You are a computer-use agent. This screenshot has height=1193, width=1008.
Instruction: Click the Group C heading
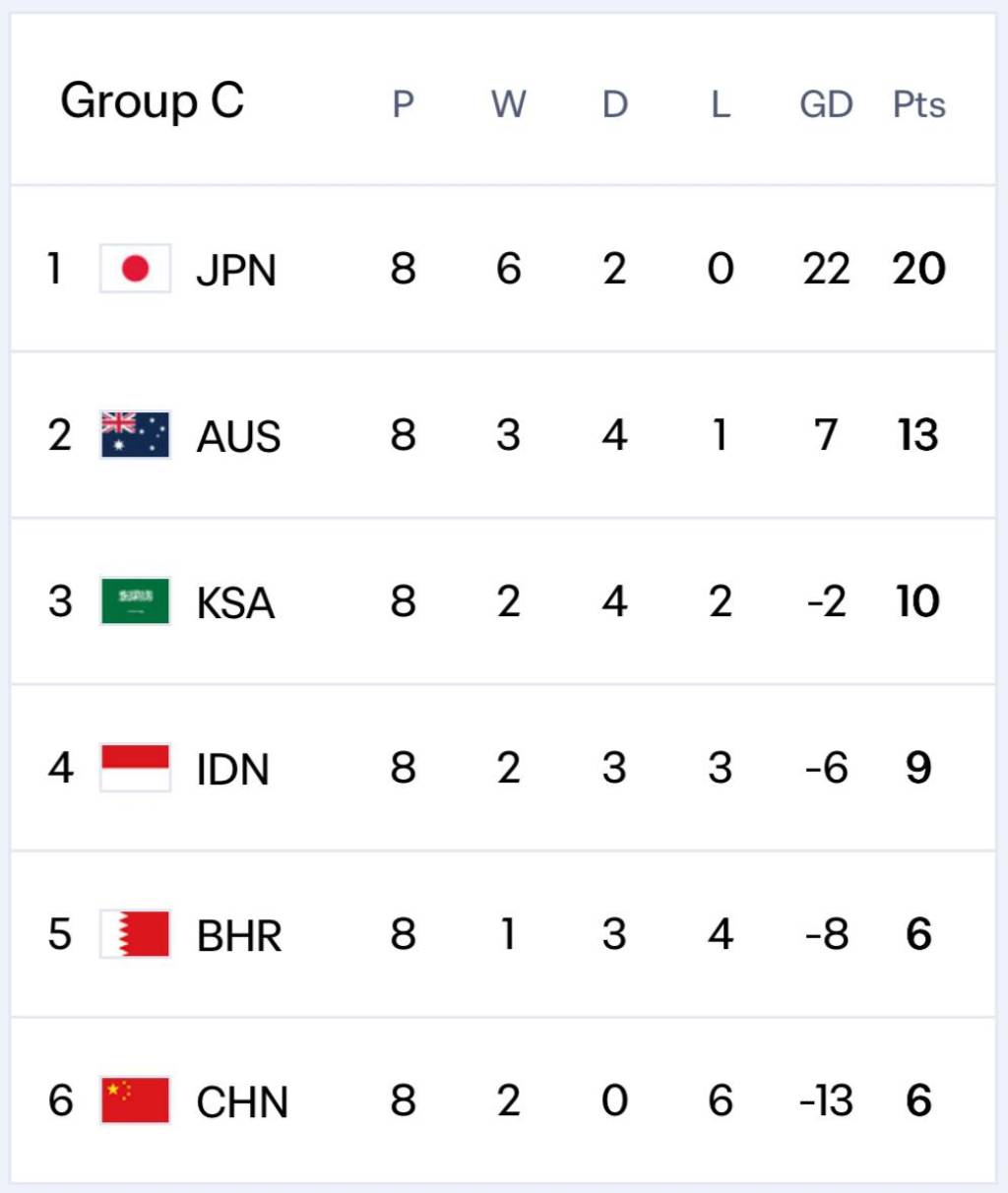(153, 100)
